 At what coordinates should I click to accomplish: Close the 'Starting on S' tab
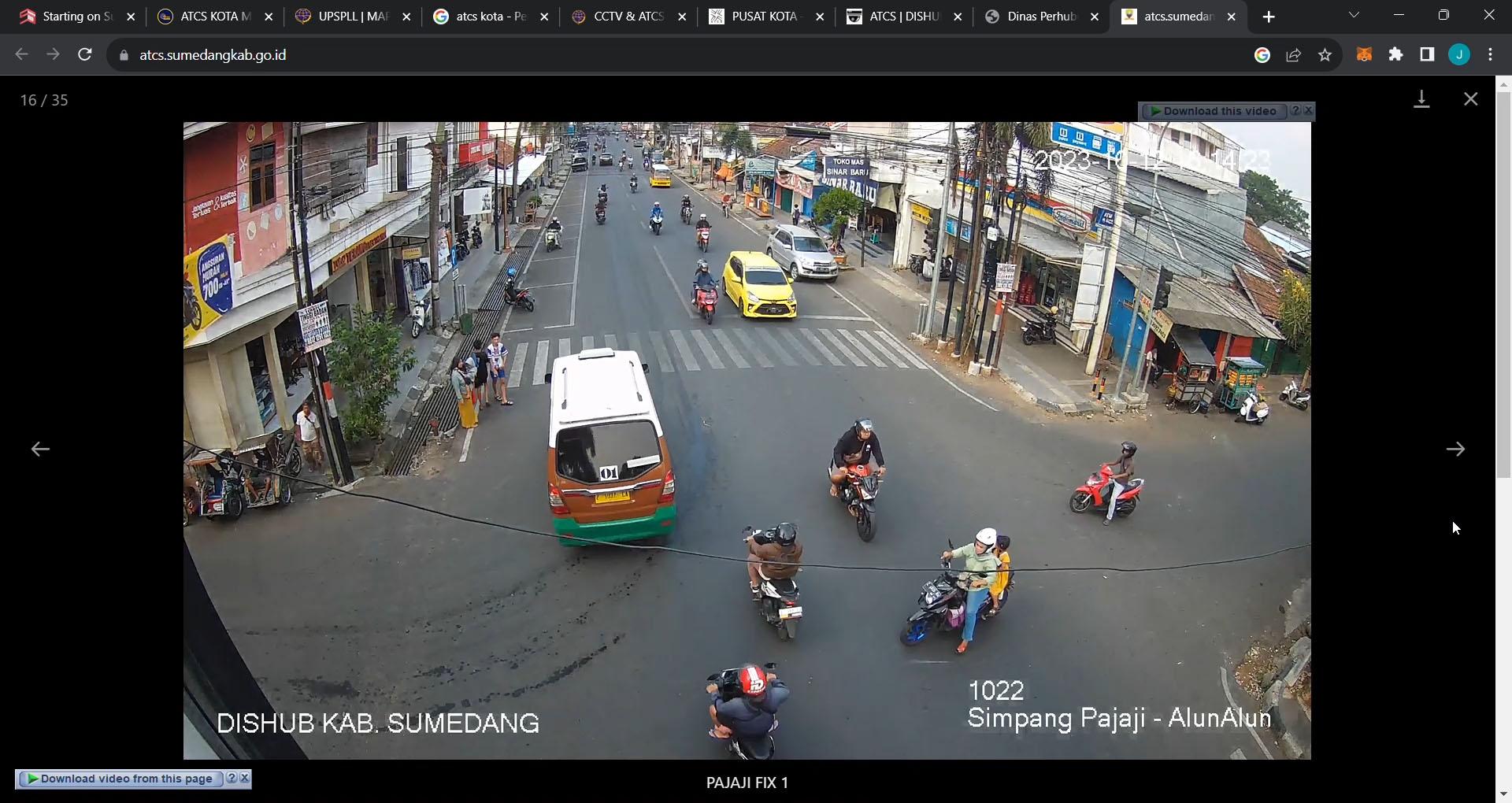pyautogui.click(x=131, y=17)
